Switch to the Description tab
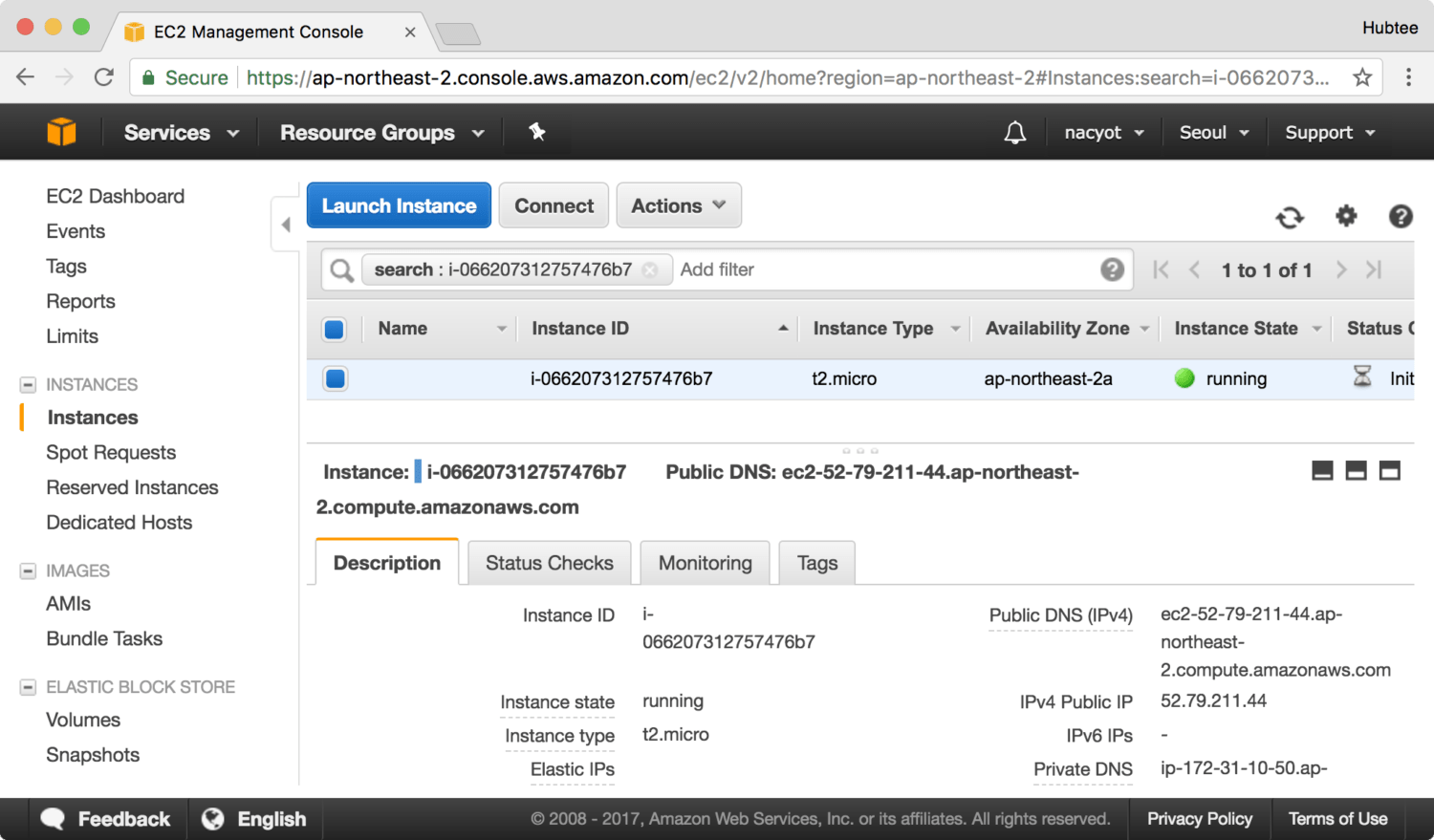 coord(387,562)
